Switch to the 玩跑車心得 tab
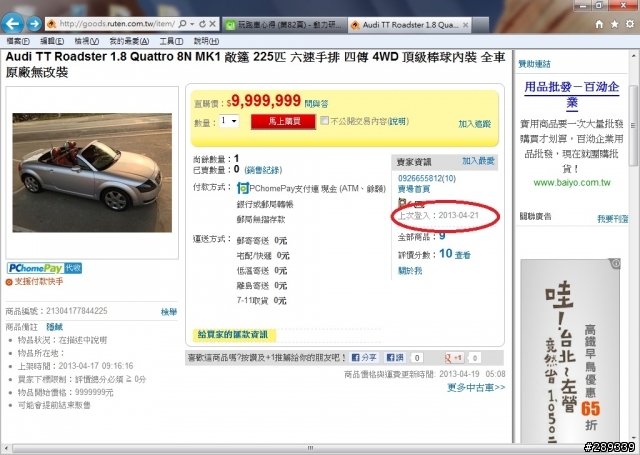Screen dimensions: 640x455 tap(284, 25)
